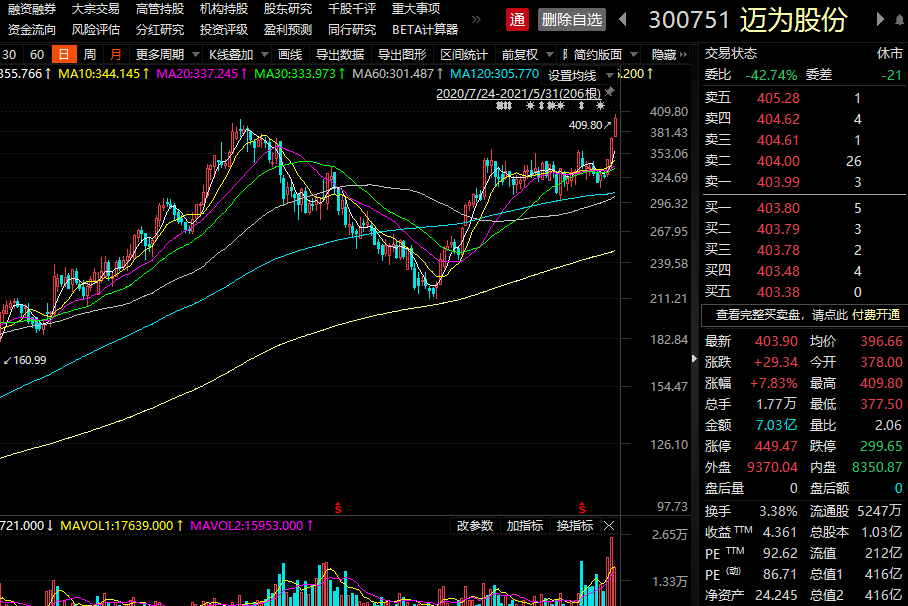Open the K线叠加 dropdown
Viewport: 908px width, 606px height.
pyautogui.click(x=238, y=54)
